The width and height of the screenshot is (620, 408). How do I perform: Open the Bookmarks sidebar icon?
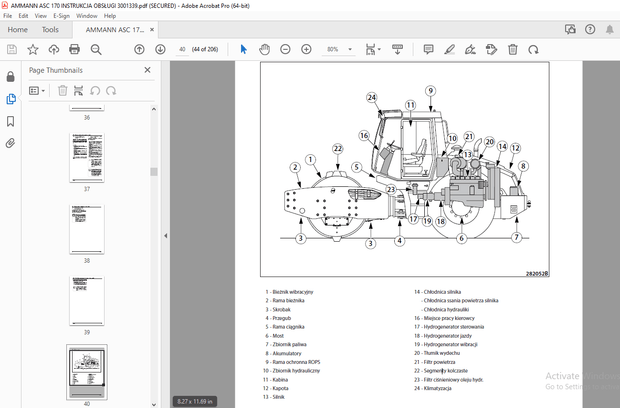(x=11, y=121)
